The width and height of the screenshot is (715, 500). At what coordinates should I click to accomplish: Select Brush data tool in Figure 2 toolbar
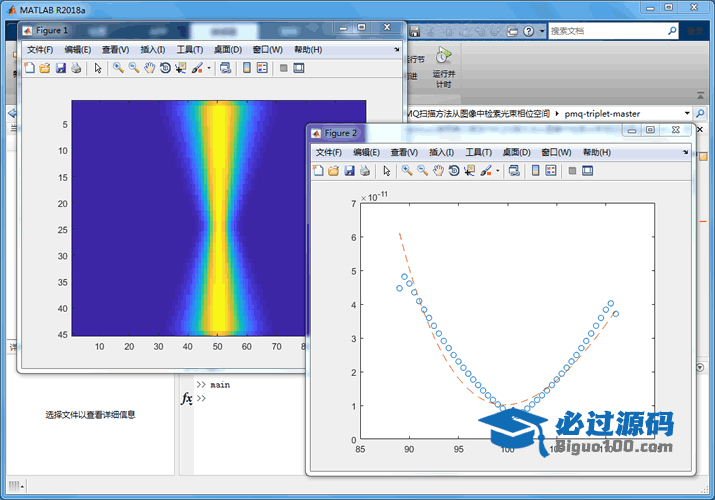click(486, 170)
